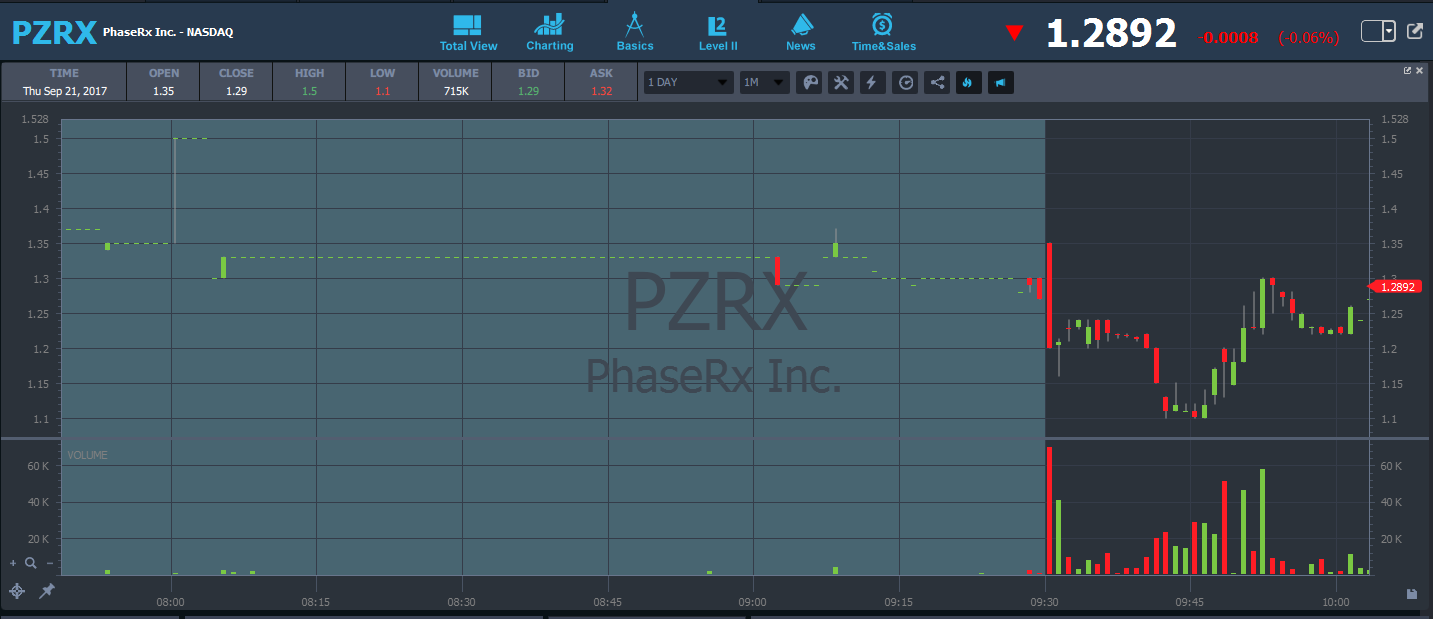1433x619 pixels.
Task: Open the Level II tab
Action: coord(718,33)
